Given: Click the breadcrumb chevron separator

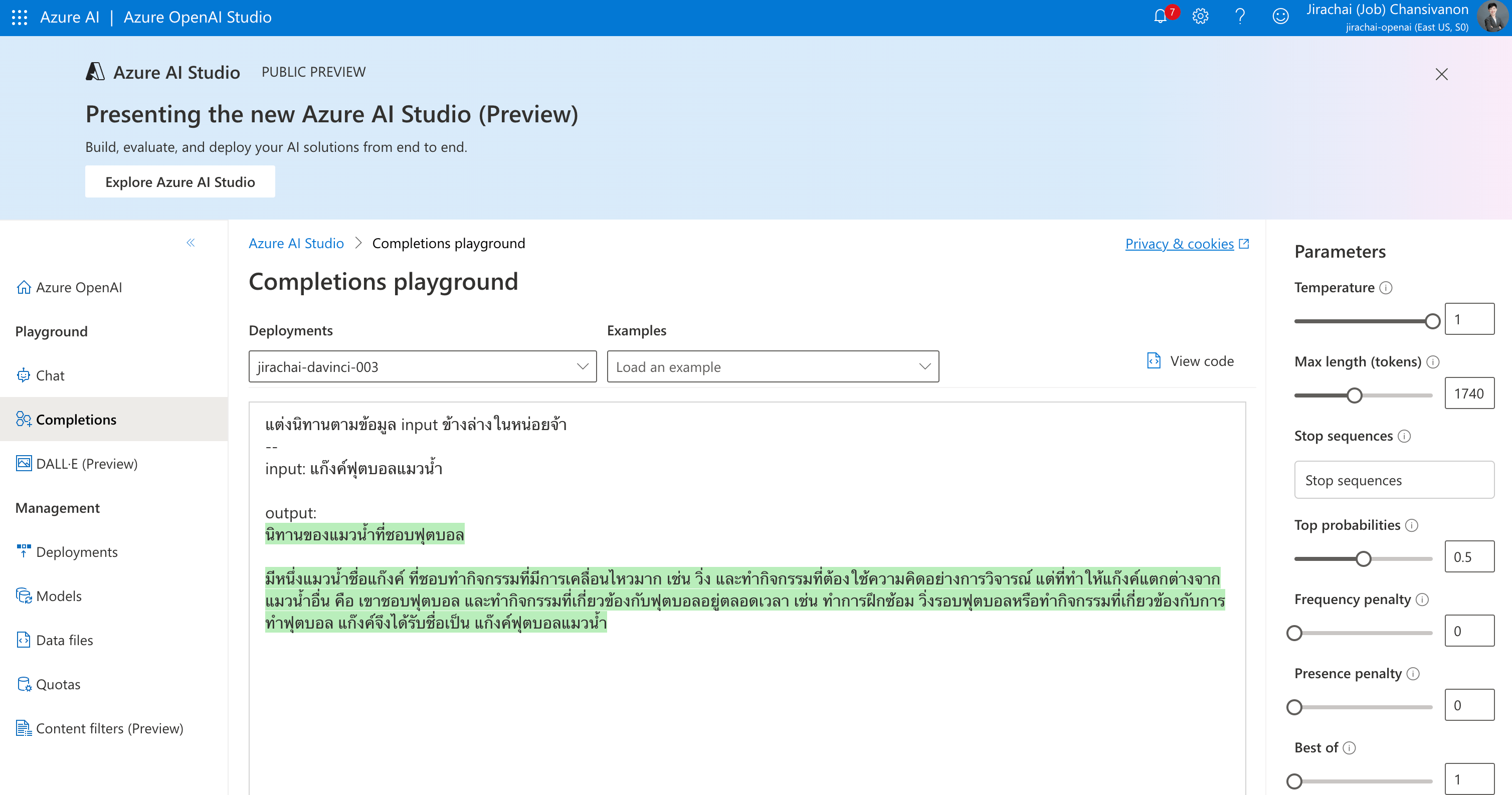Looking at the screenshot, I should tap(358, 243).
